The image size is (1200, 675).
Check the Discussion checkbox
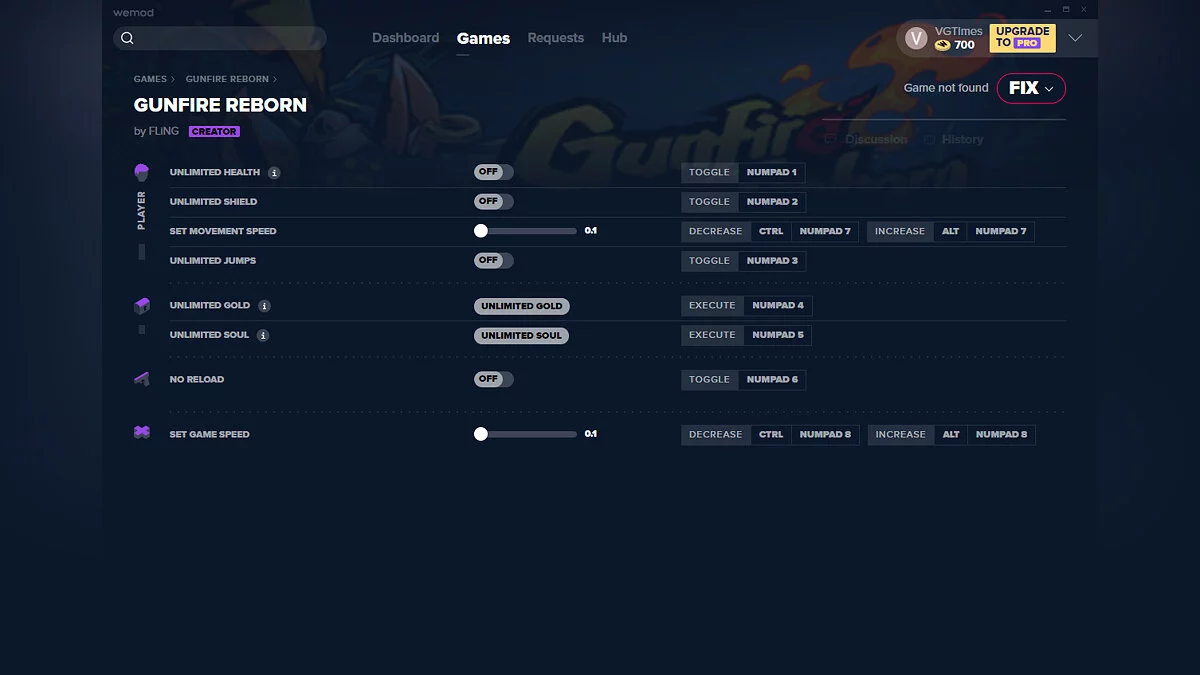tap(829, 140)
